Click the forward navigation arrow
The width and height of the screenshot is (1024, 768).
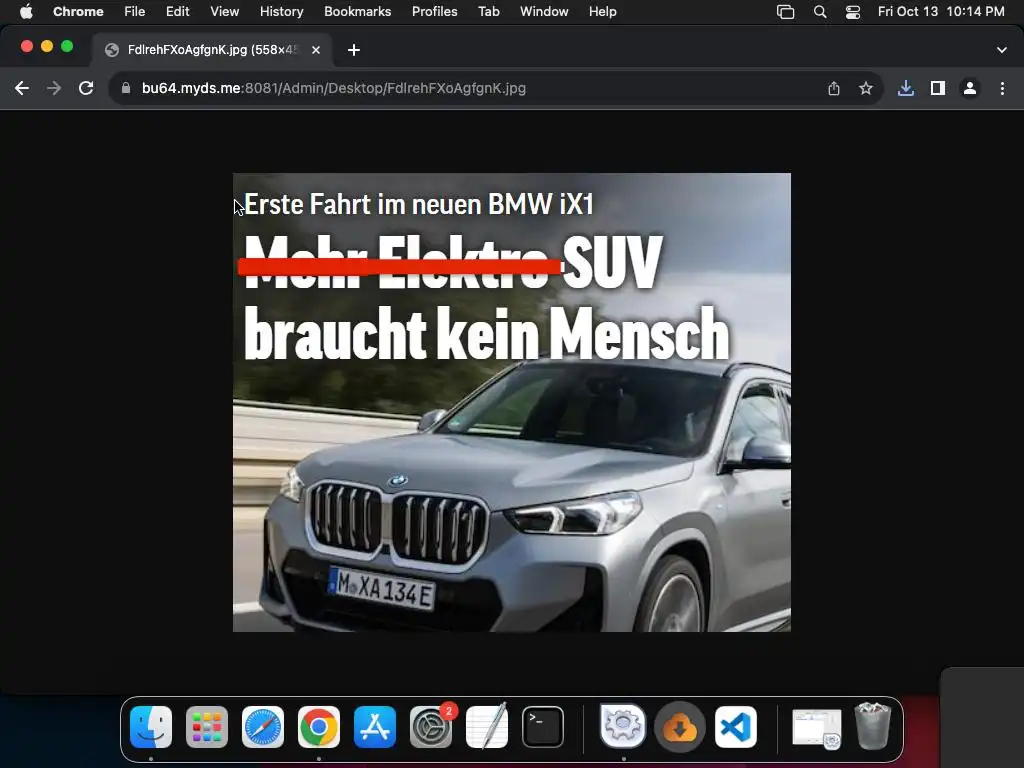click(54, 88)
